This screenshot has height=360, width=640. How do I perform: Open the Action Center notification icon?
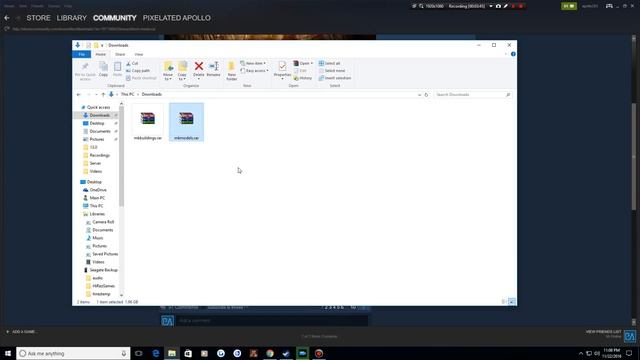point(629,353)
